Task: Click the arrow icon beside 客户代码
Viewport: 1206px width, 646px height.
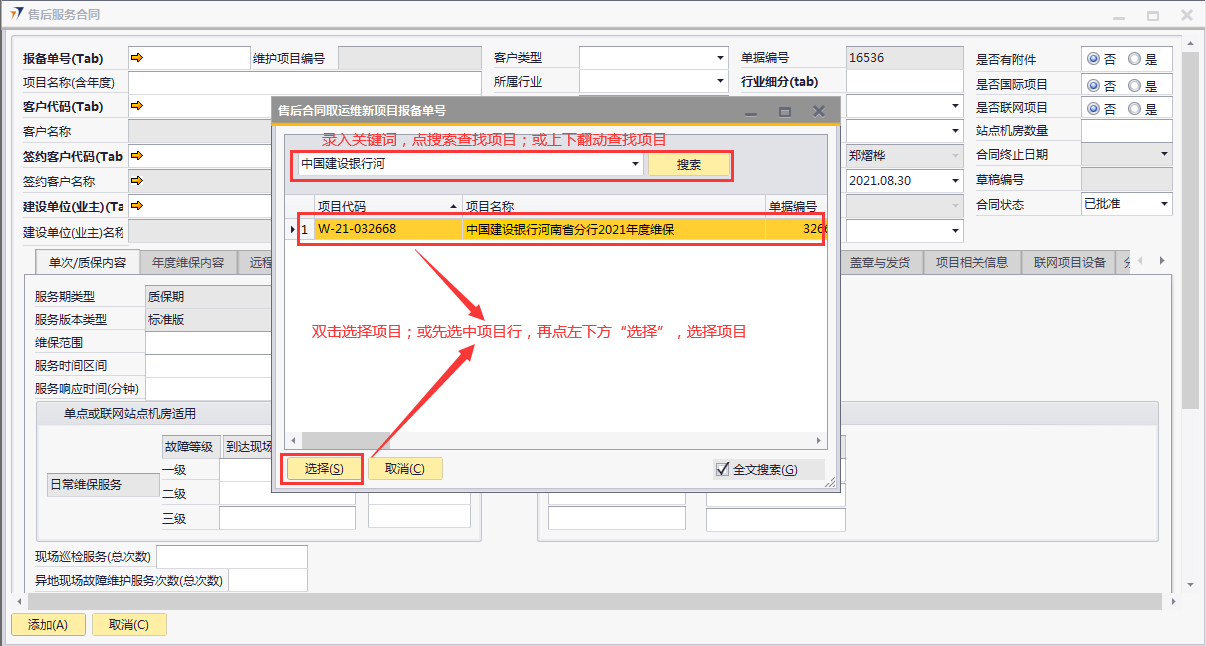Action: point(137,106)
